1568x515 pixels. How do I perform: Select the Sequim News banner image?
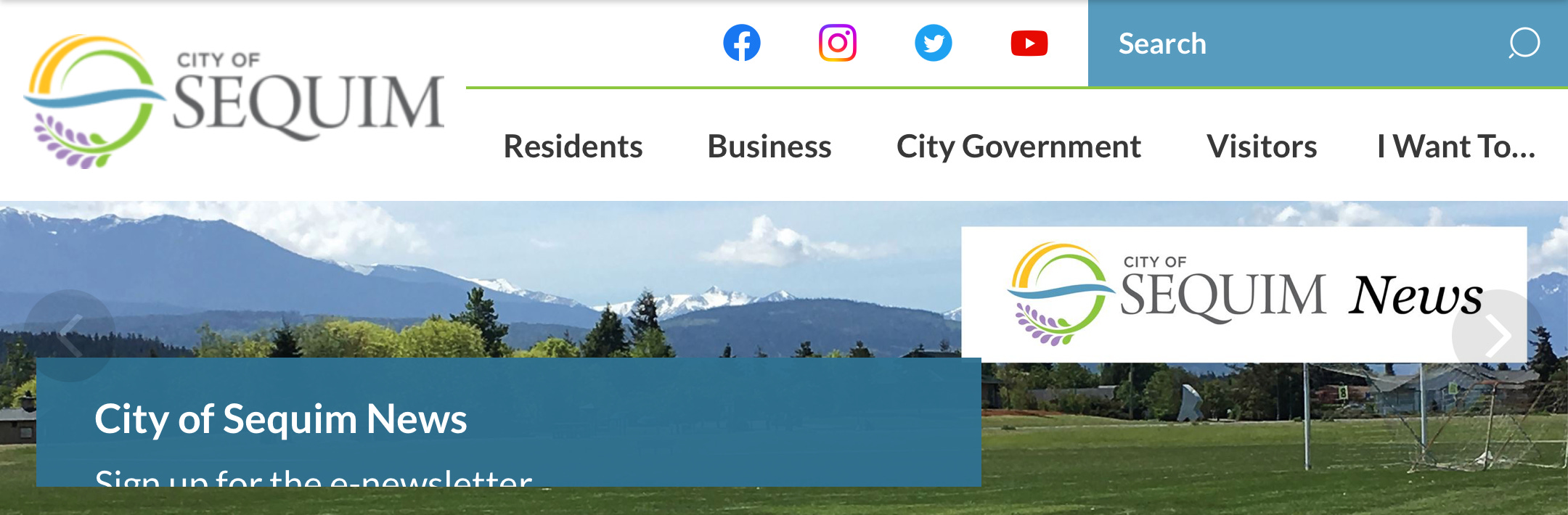1244,294
